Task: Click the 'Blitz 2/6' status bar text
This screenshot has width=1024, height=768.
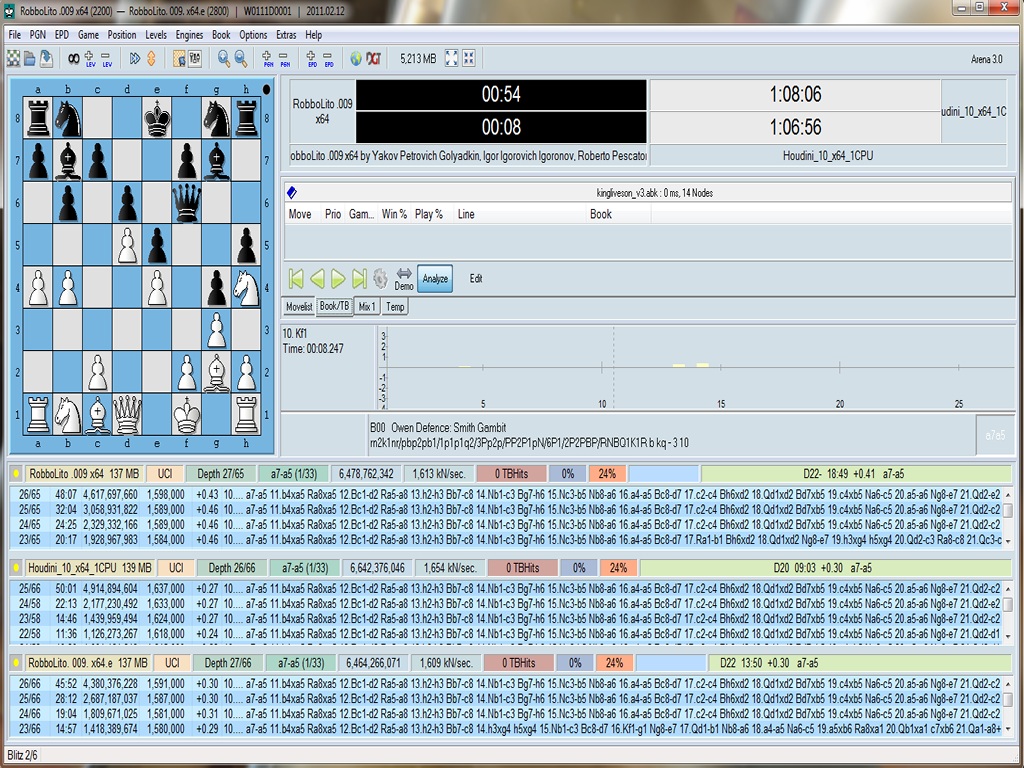Action: pyautogui.click(x=22, y=756)
